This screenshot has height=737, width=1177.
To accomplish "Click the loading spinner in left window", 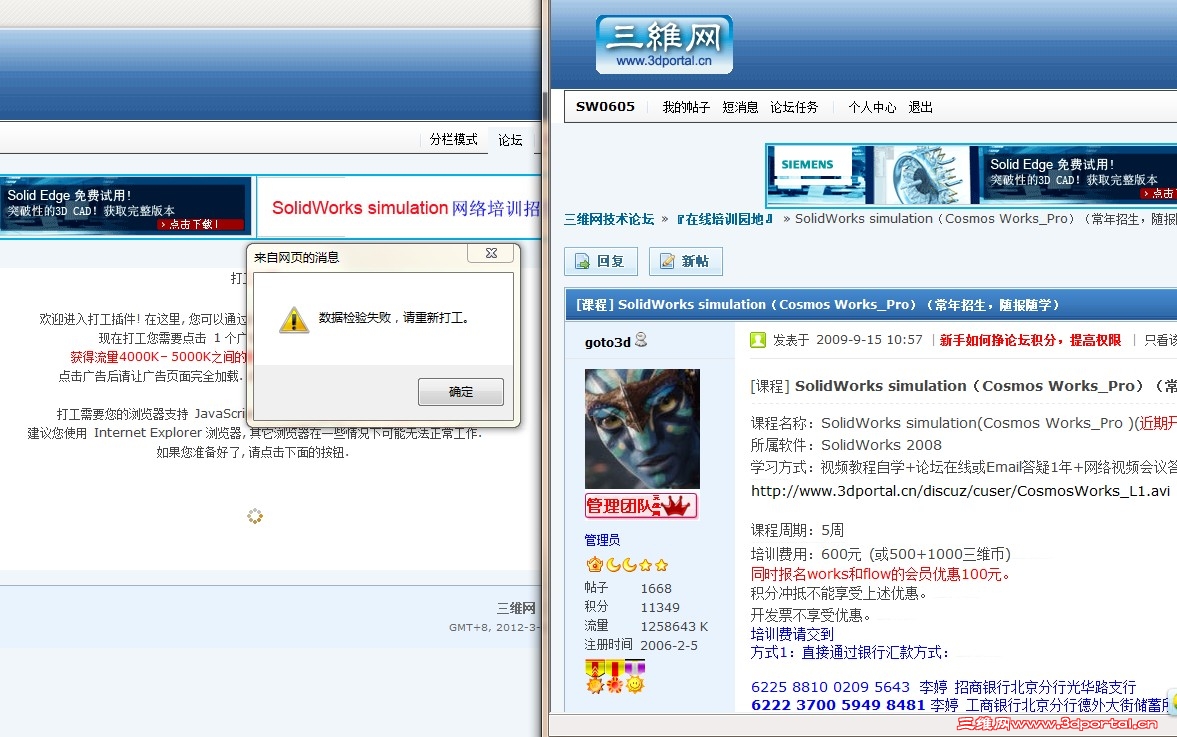I will pyautogui.click(x=255, y=516).
